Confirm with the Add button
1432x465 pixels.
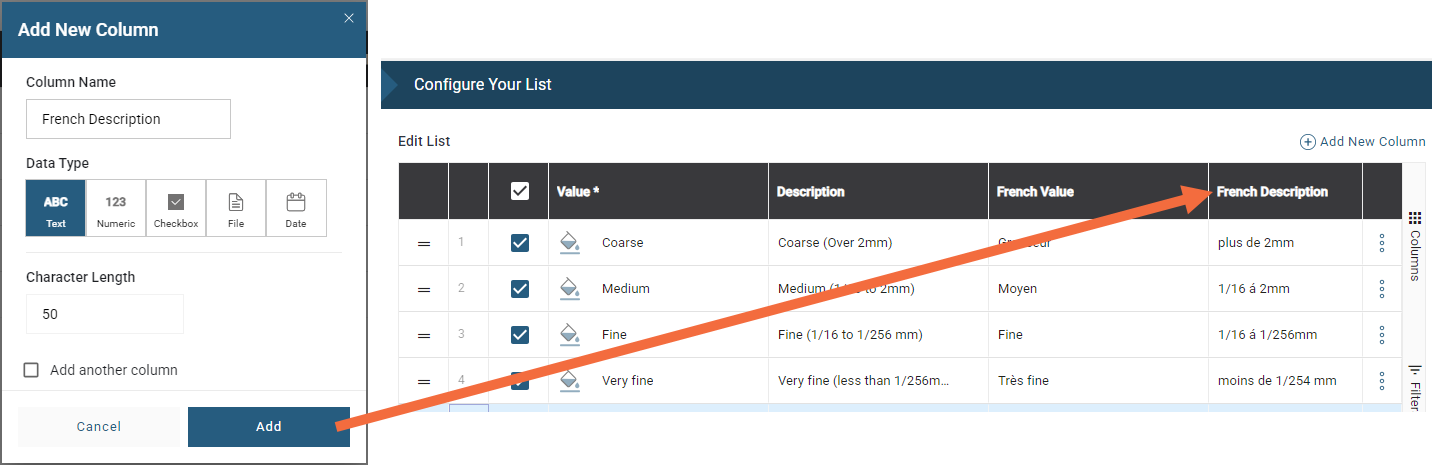(x=269, y=427)
